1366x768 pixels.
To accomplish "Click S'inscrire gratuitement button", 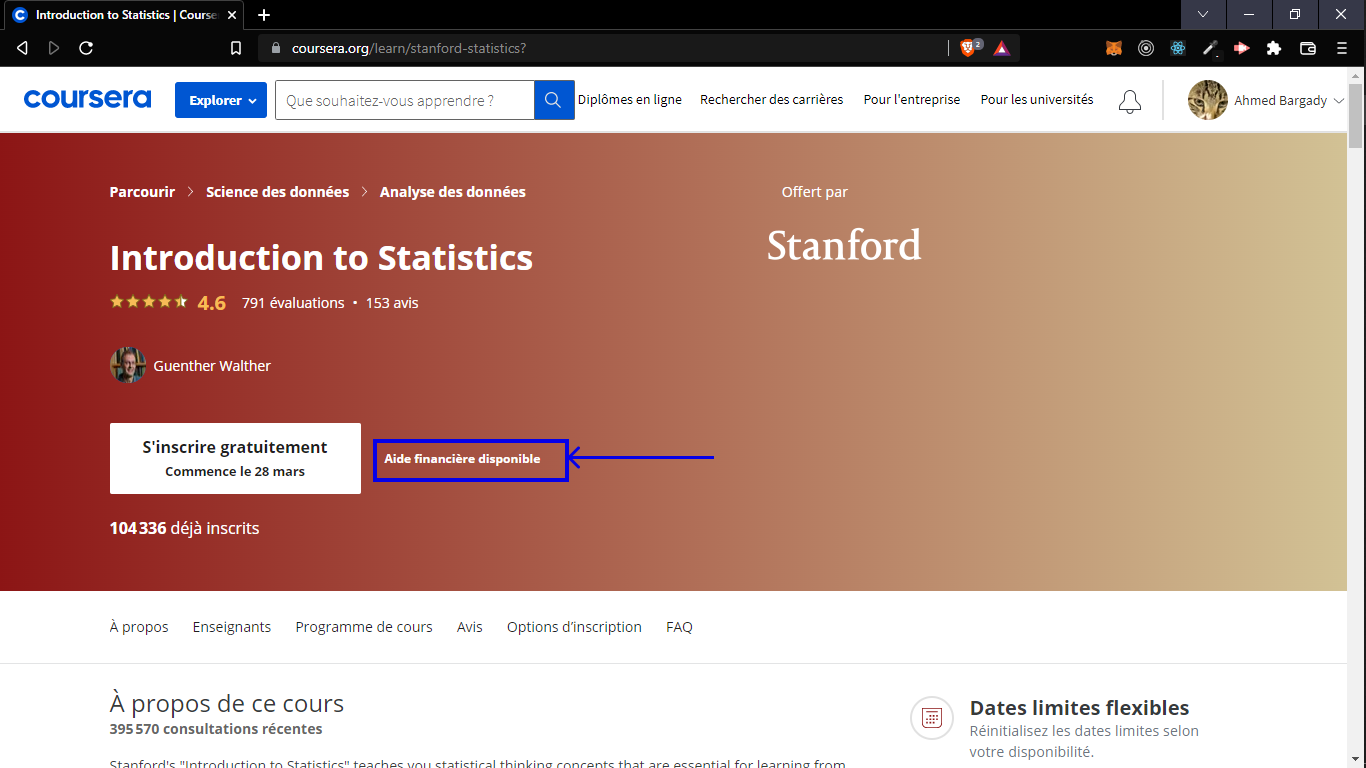I will [235, 458].
